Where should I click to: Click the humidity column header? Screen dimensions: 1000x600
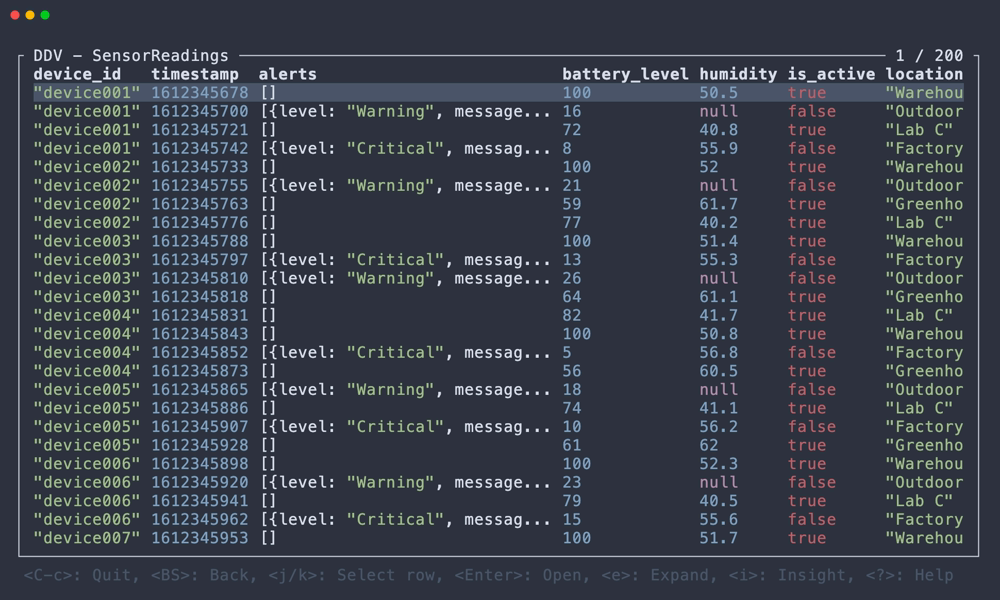(738, 75)
